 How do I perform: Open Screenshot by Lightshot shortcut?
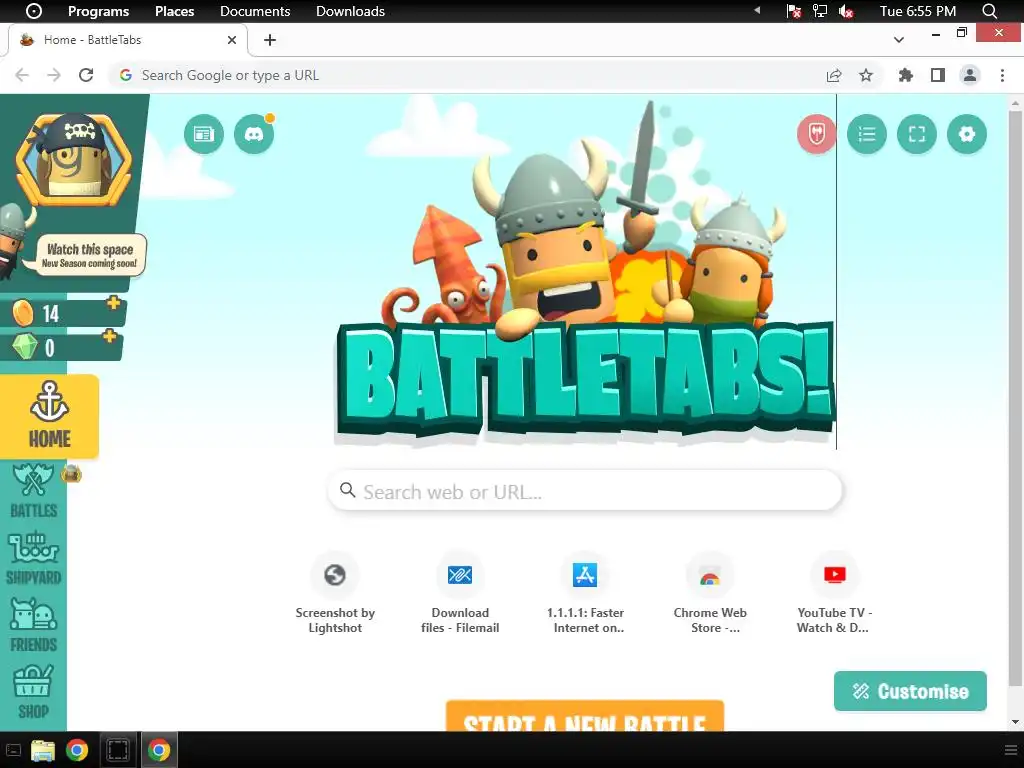click(x=335, y=593)
